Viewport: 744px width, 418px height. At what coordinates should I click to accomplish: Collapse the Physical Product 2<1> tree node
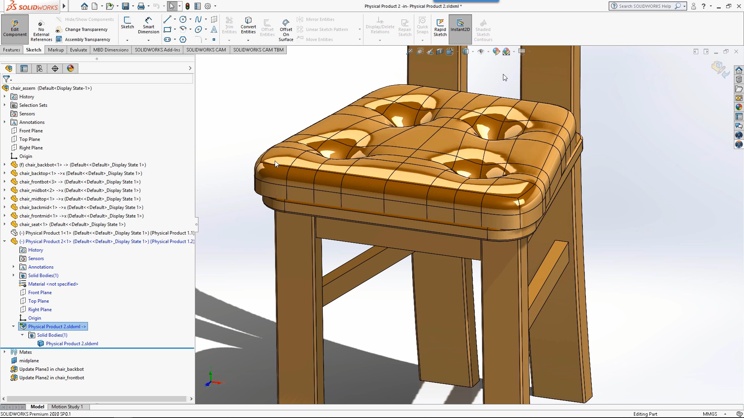[5, 242]
